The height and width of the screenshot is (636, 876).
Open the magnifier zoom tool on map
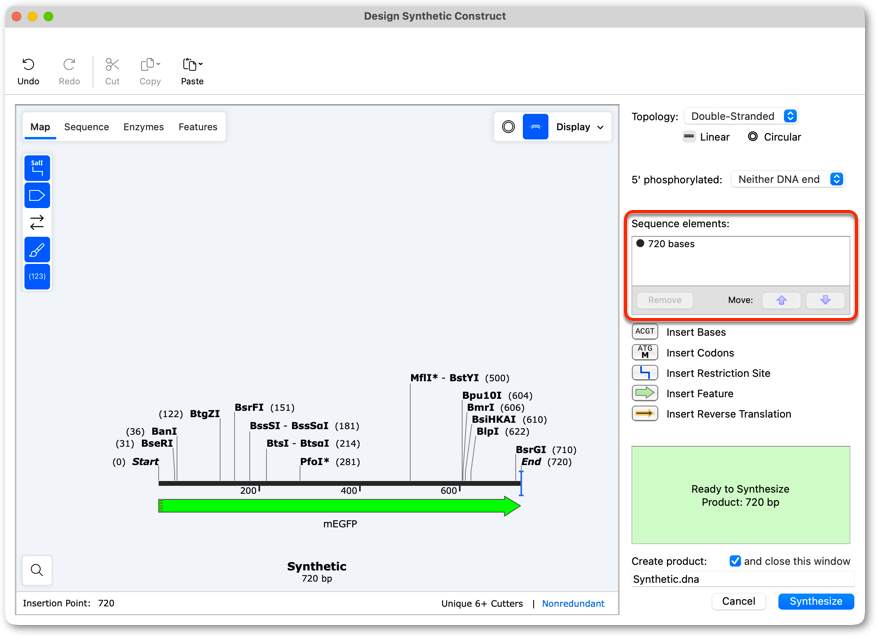click(37, 570)
